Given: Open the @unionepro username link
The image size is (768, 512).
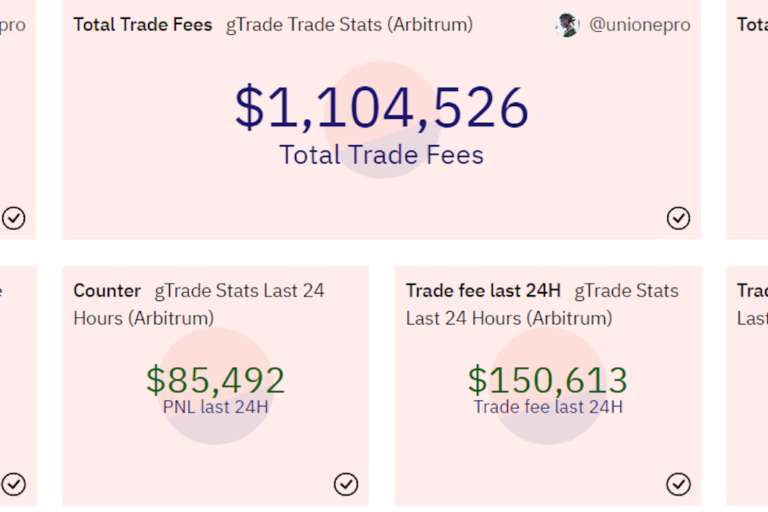Looking at the screenshot, I should click(x=639, y=25).
